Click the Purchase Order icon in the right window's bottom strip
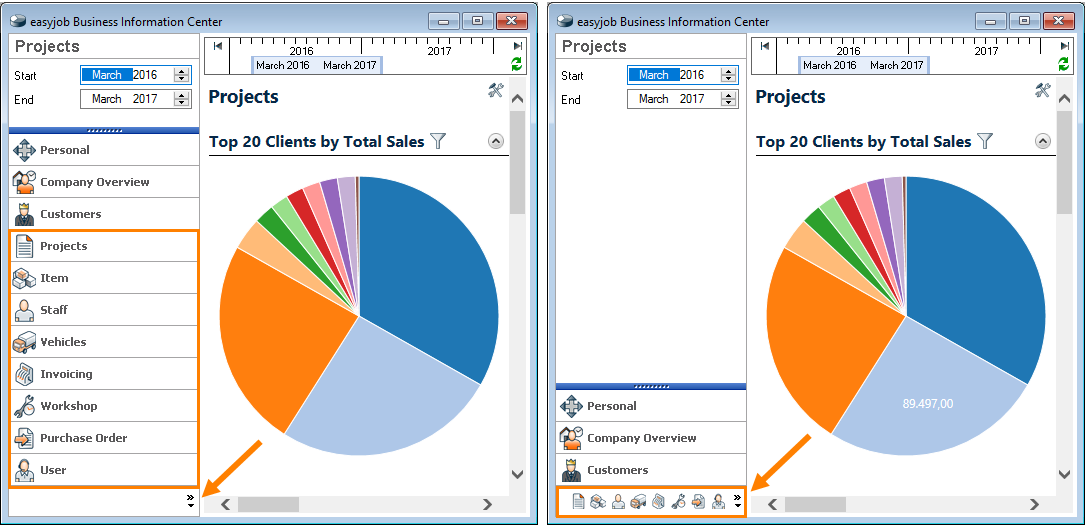Screen dimensions: 1086x526 698,502
